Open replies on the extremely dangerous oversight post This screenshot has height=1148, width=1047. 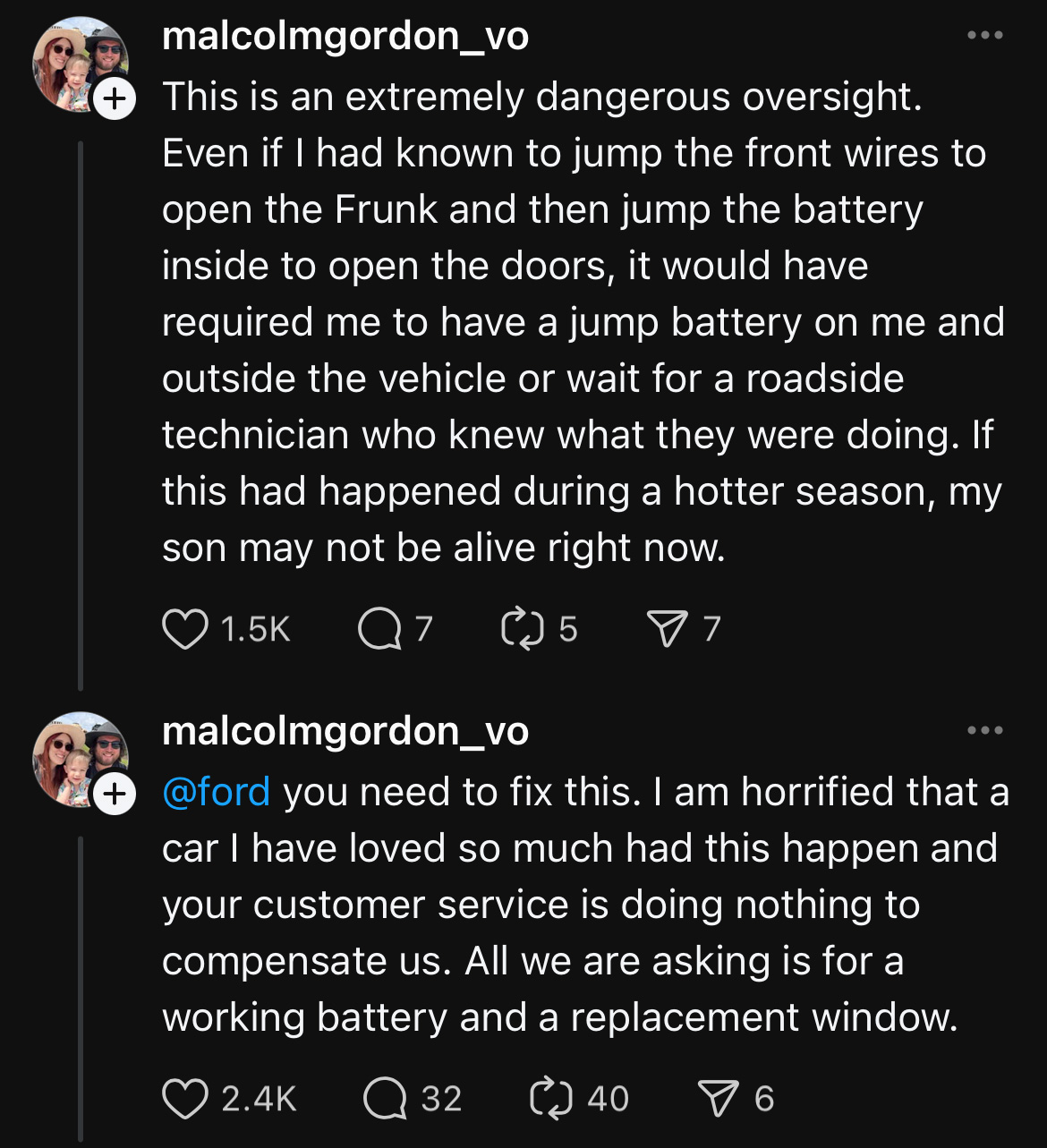click(x=379, y=629)
